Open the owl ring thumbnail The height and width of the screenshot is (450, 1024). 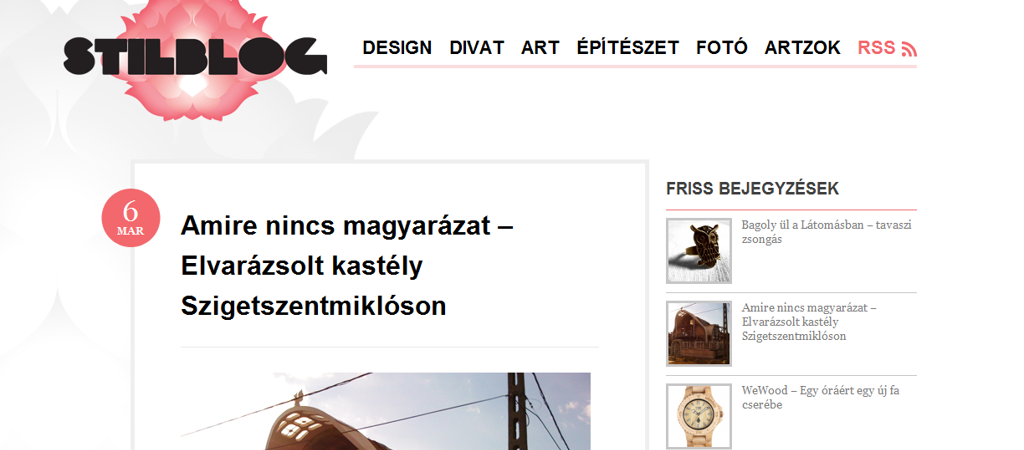pyautogui.click(x=699, y=251)
